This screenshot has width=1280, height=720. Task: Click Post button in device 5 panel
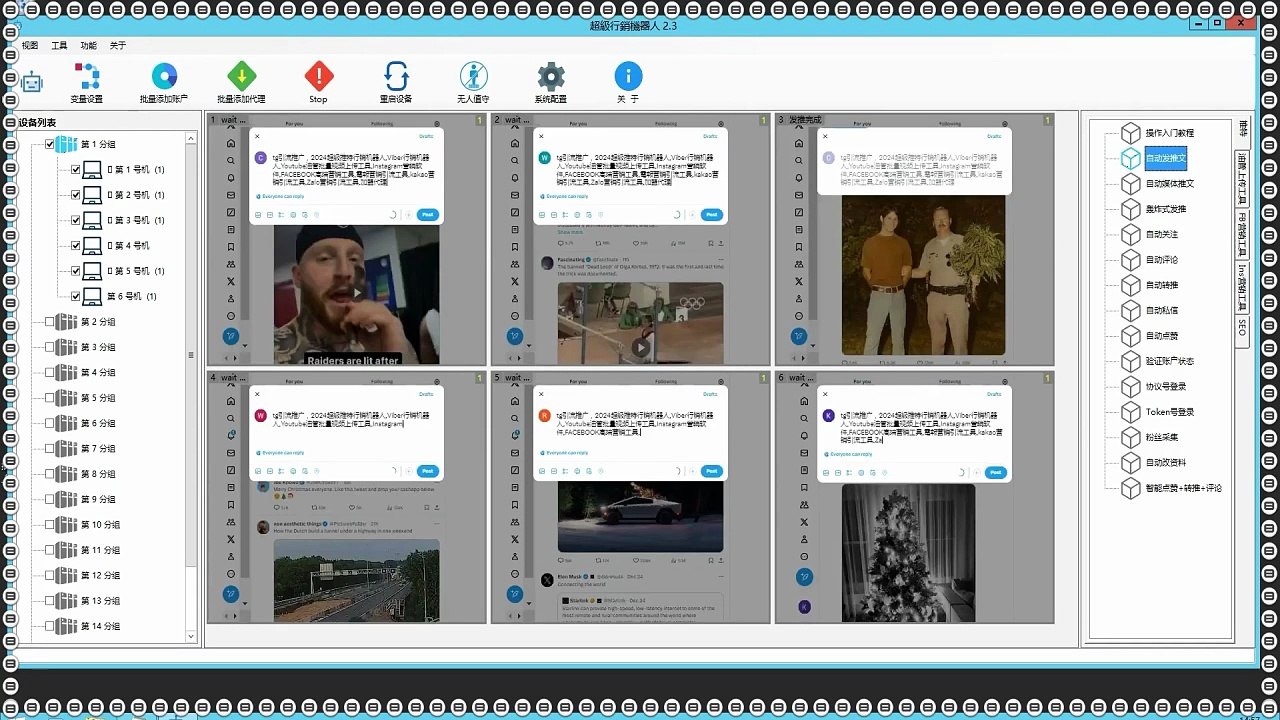711,471
